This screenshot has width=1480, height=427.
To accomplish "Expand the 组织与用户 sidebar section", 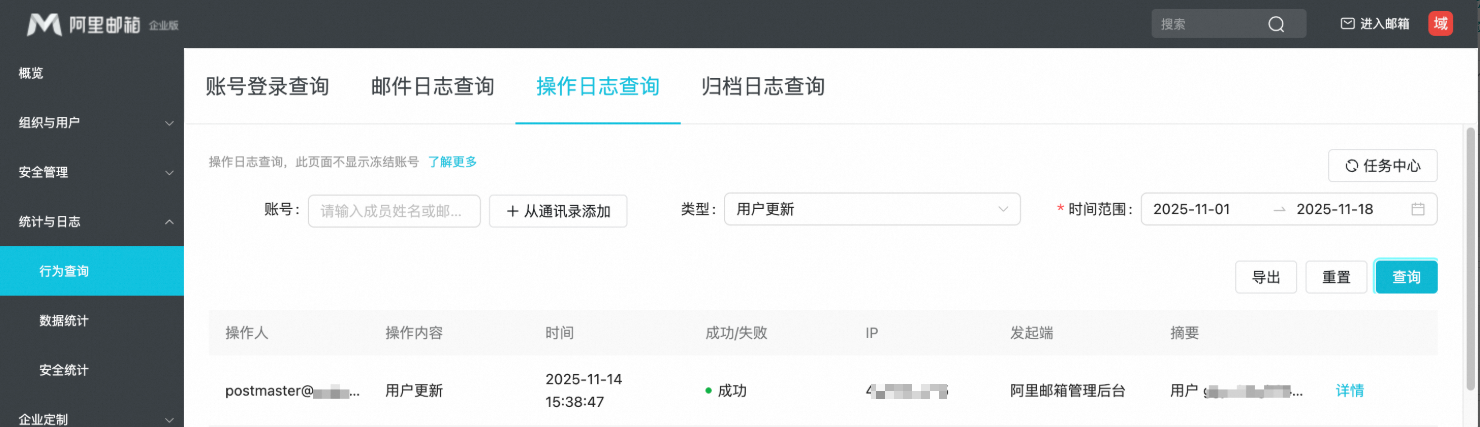I will click(x=92, y=122).
